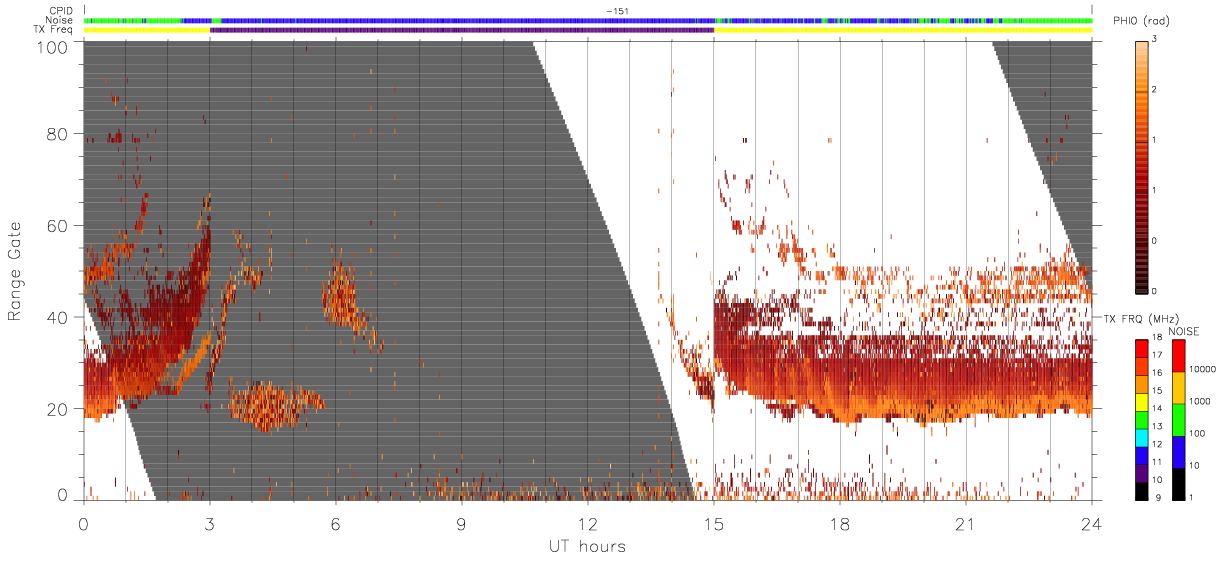Select the blue 11-12 MHz TX FRQ swatch
Screen dimensions: 1228x567
tap(1144, 455)
